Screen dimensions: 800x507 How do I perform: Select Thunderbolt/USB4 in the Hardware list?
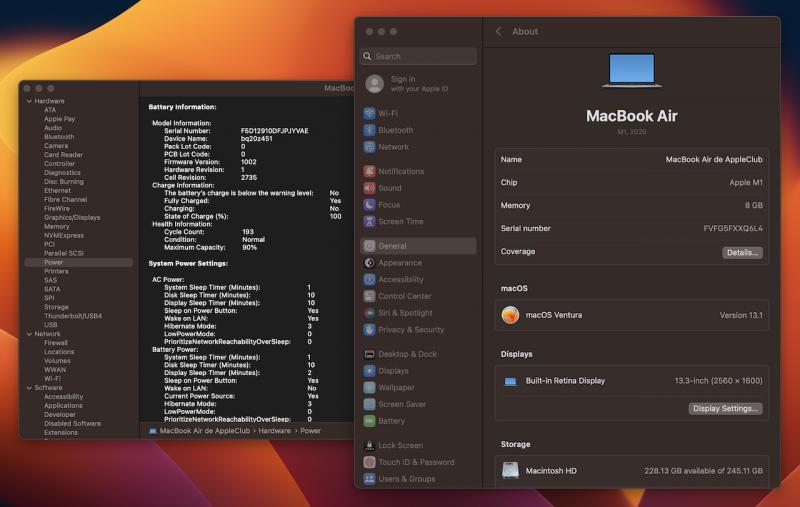[73, 316]
